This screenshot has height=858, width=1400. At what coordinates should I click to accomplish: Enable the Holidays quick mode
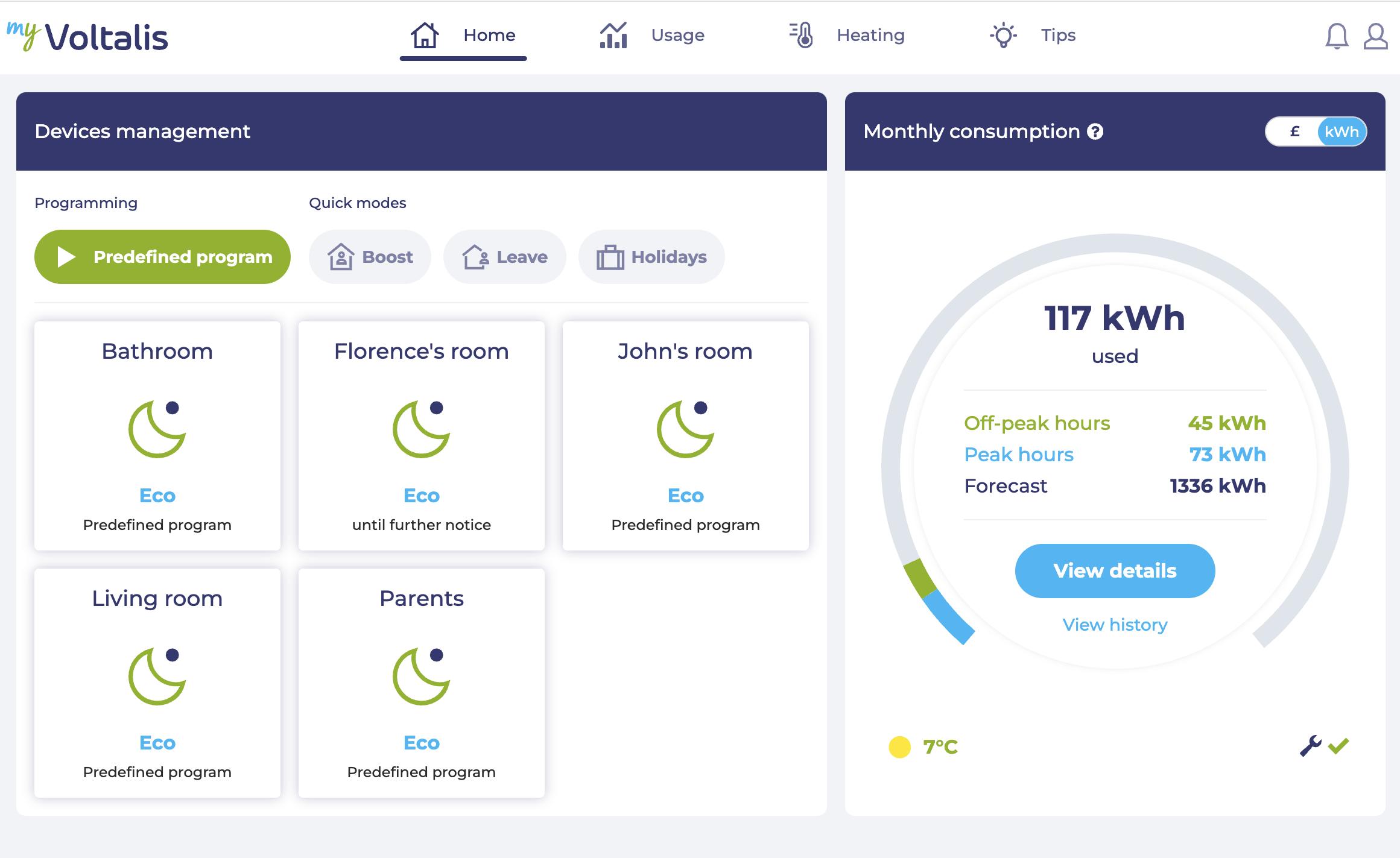coord(651,257)
